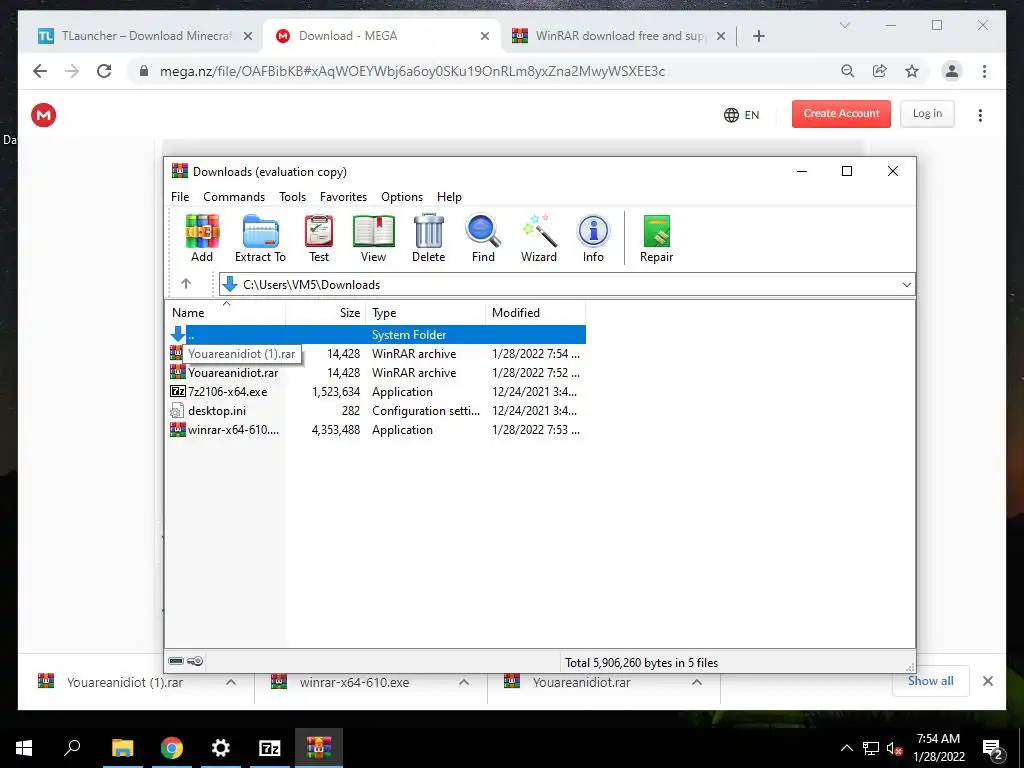Click the Chrome zoom magnifier icon
This screenshot has height=768, width=1024.
point(848,71)
